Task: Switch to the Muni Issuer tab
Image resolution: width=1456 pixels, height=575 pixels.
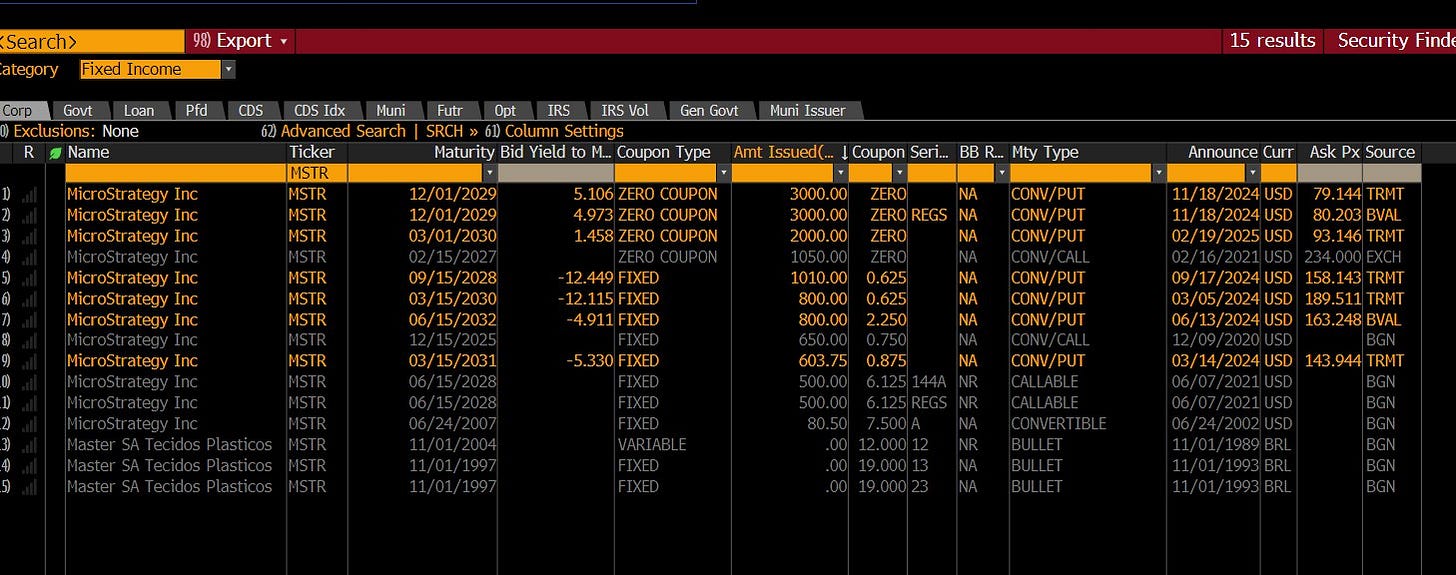Action: point(808,111)
